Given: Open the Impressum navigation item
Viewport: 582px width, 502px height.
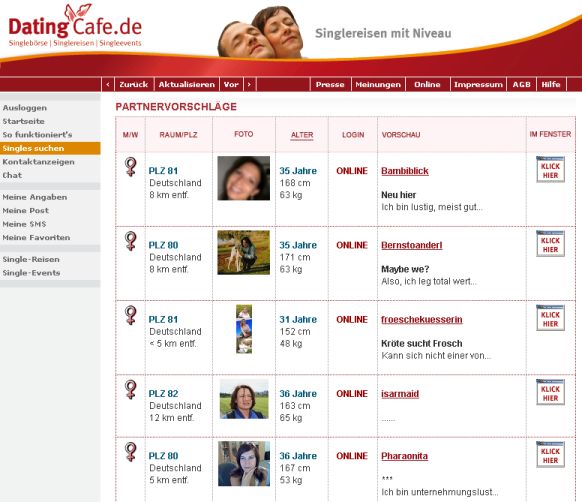Looking at the screenshot, I should pyautogui.click(x=478, y=84).
